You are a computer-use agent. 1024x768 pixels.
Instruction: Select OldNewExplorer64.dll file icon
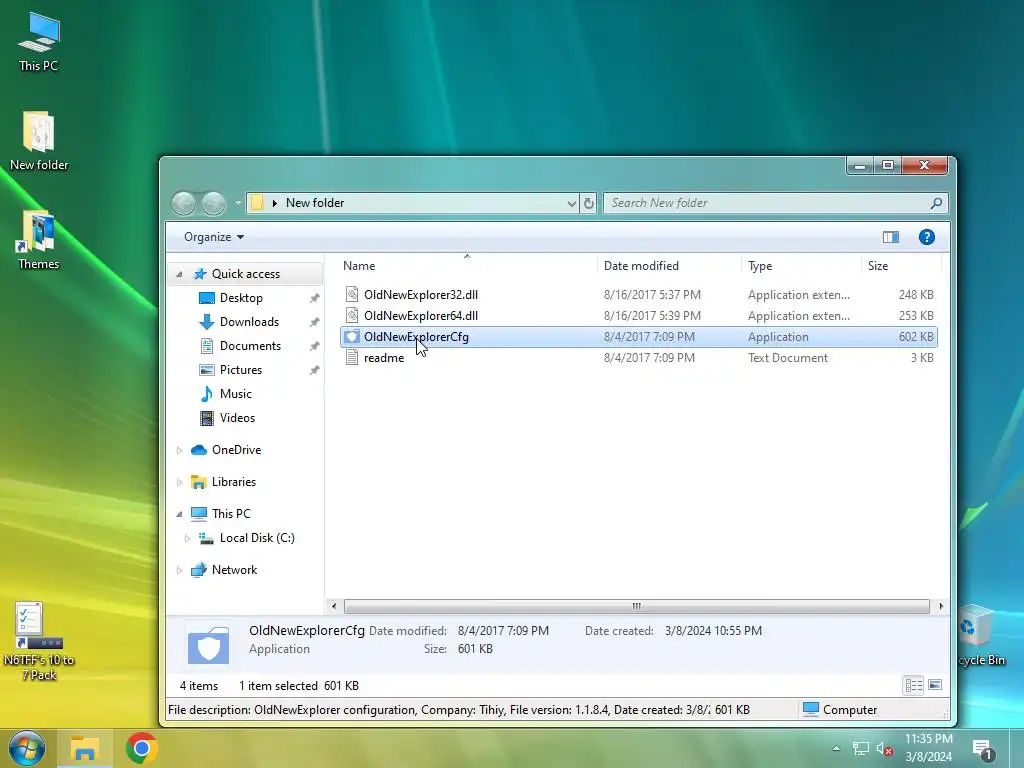coord(352,315)
